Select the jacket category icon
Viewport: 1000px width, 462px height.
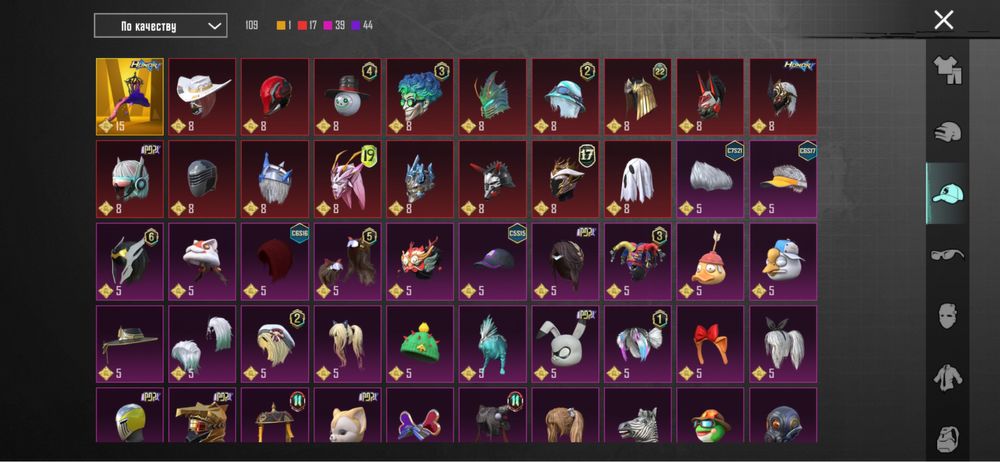(948, 378)
